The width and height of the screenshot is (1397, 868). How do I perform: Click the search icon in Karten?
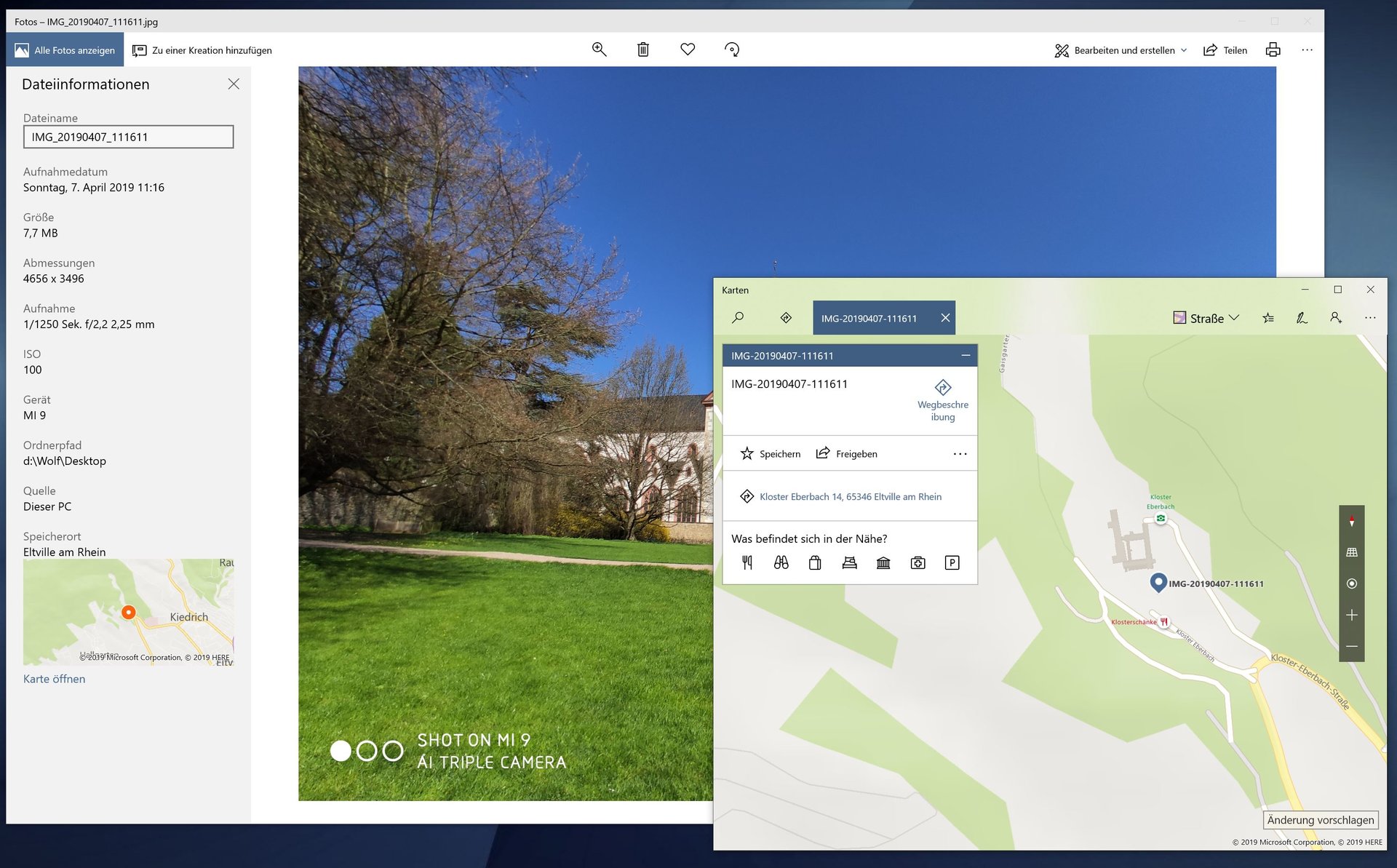(738, 317)
